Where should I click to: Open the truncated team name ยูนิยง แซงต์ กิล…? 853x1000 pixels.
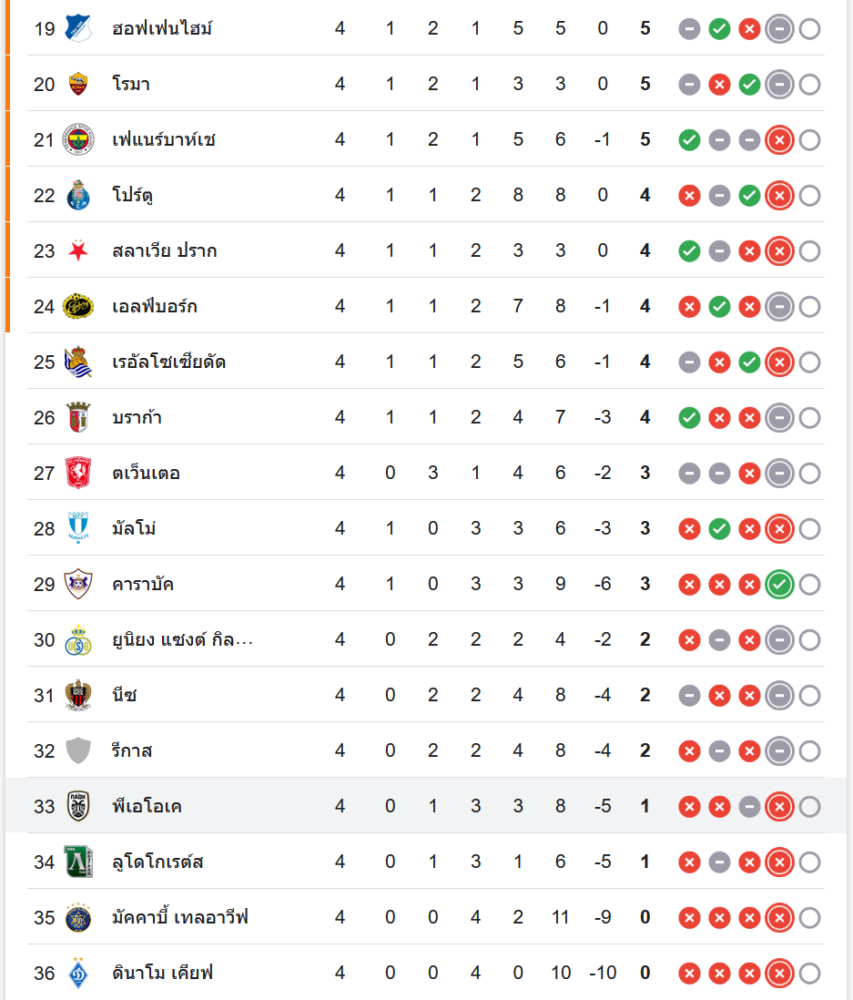click(x=182, y=639)
